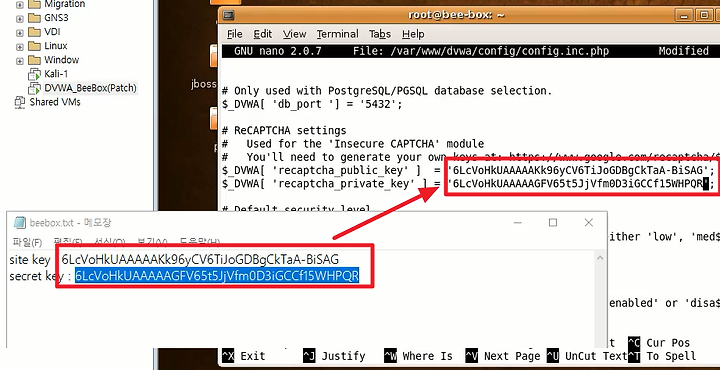Select the VDI folder icon
The image size is (720, 370).
34,32
